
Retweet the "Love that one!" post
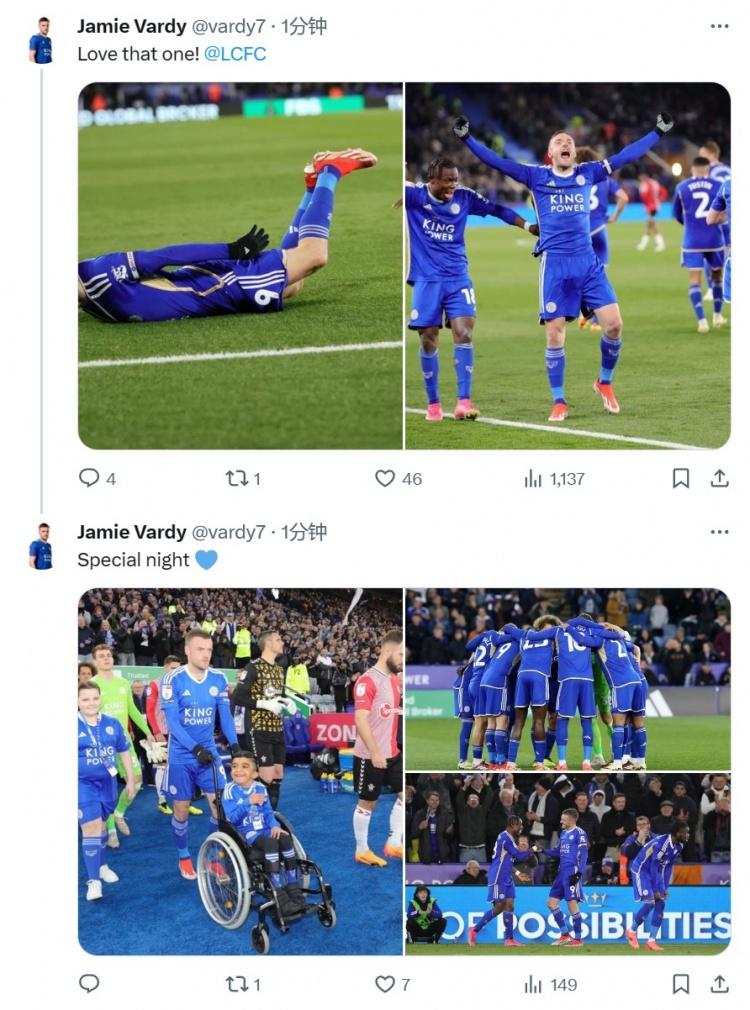click(x=237, y=478)
